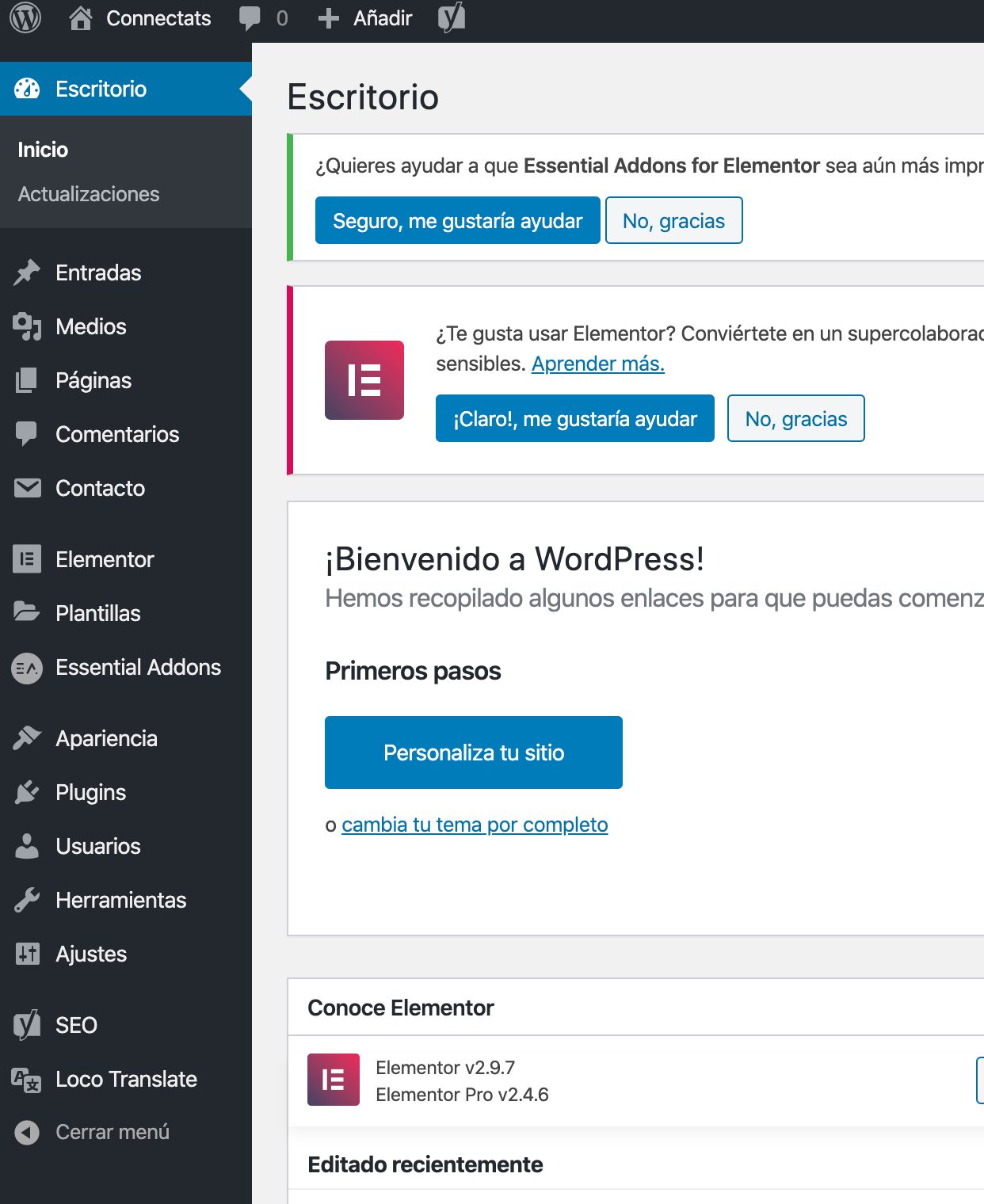The width and height of the screenshot is (984, 1204).
Task: Click the Conoce Elementor widget header
Action: click(x=401, y=1008)
